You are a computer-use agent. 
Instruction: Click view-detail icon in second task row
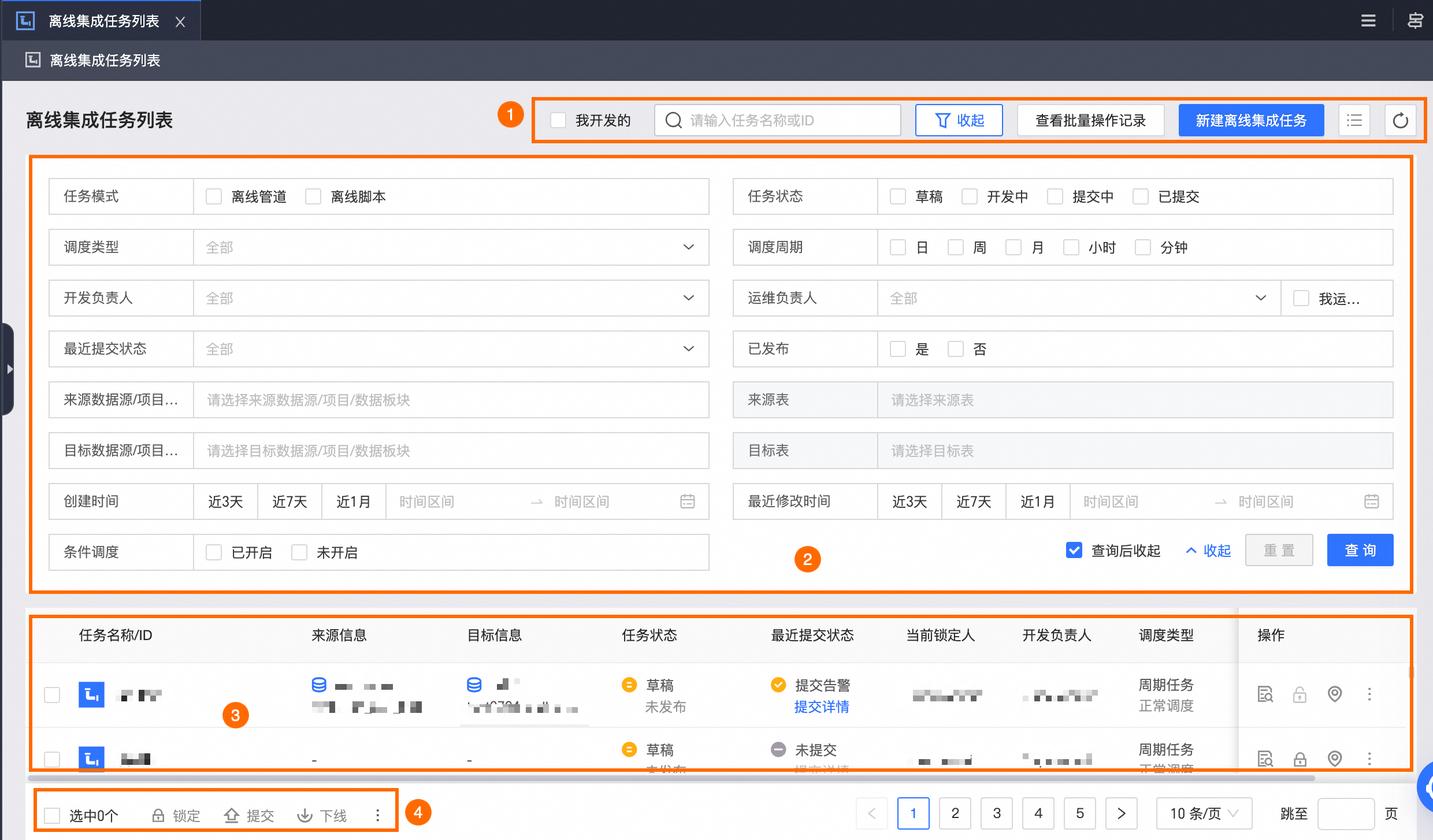click(1265, 759)
